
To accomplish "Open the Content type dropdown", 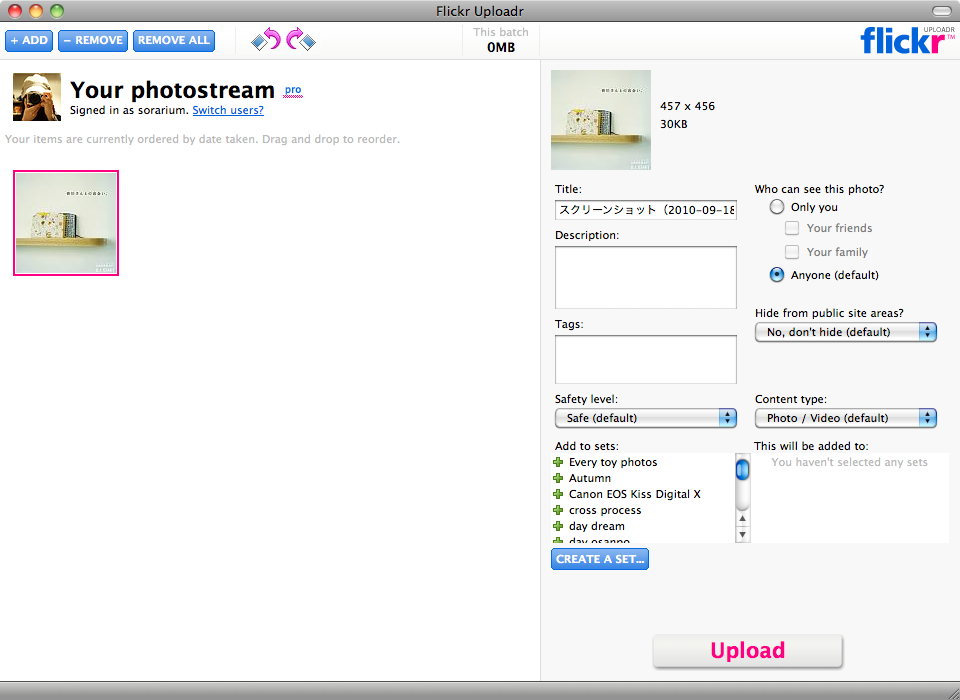I will tap(846, 418).
